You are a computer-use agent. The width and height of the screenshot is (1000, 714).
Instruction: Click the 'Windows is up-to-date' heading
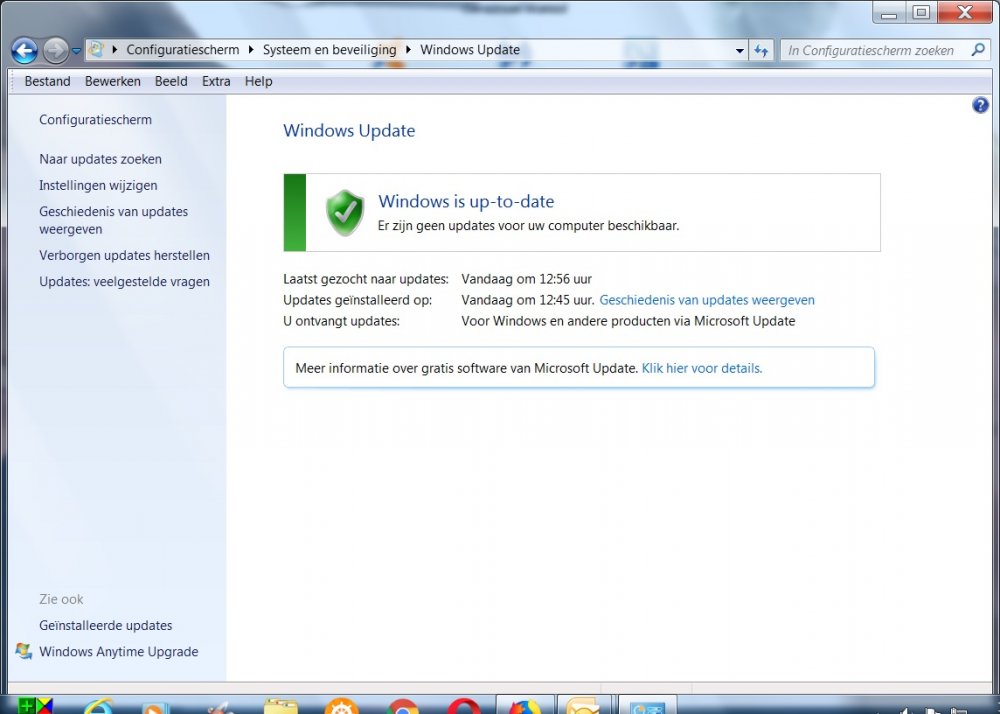pos(466,201)
